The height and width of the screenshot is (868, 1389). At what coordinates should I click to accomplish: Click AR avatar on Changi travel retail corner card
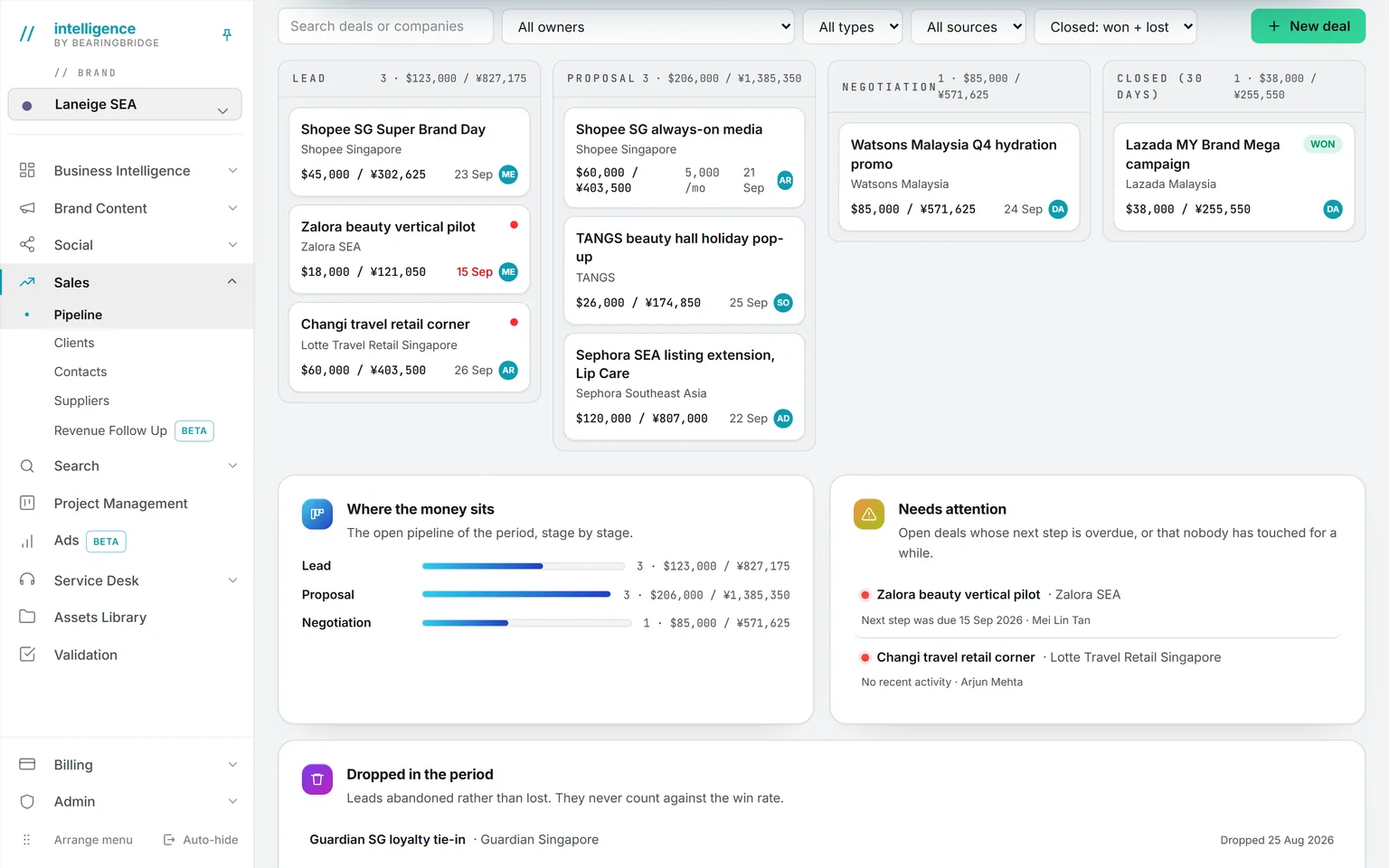pyautogui.click(x=509, y=370)
